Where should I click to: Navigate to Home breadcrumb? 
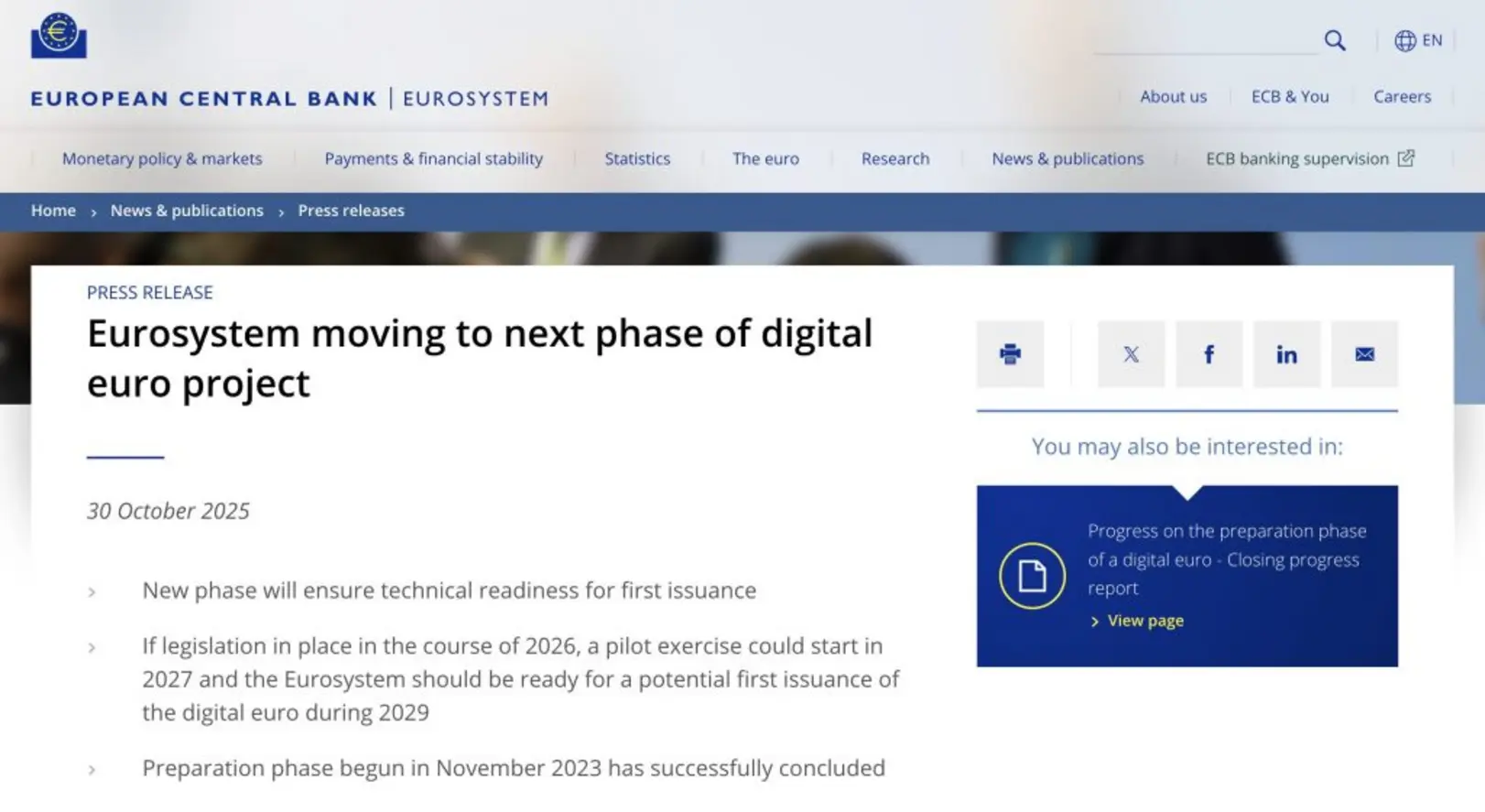coord(53,211)
